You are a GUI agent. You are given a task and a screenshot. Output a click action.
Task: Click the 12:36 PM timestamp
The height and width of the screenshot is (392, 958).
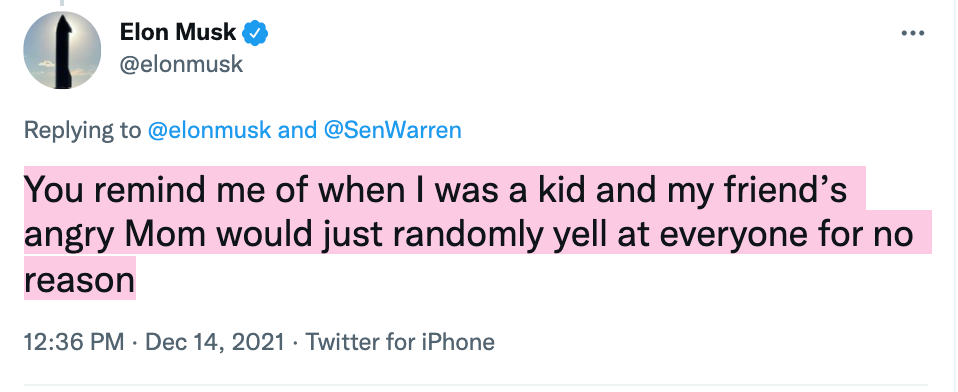75,341
